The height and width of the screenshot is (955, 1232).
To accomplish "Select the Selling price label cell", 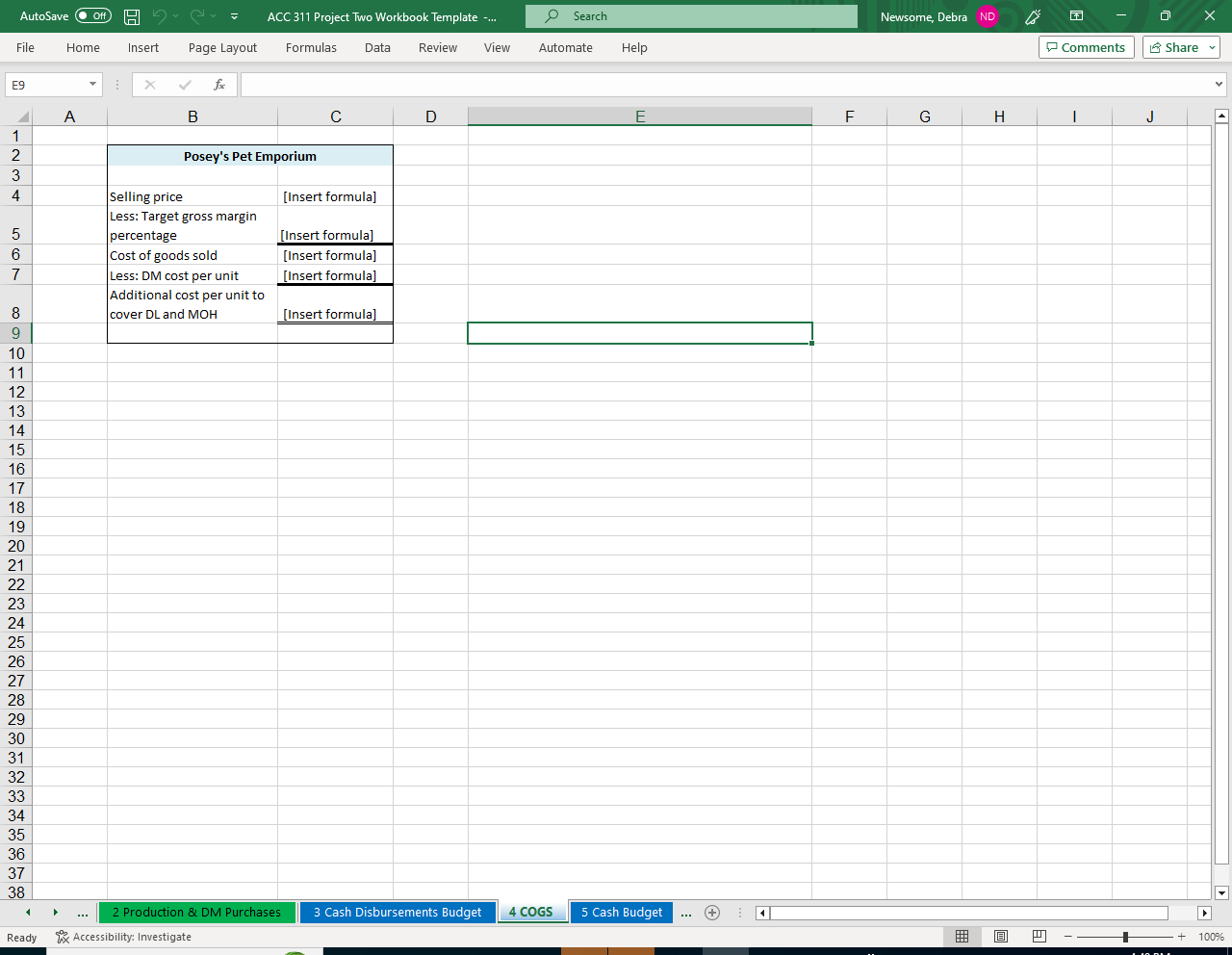I will click(192, 196).
